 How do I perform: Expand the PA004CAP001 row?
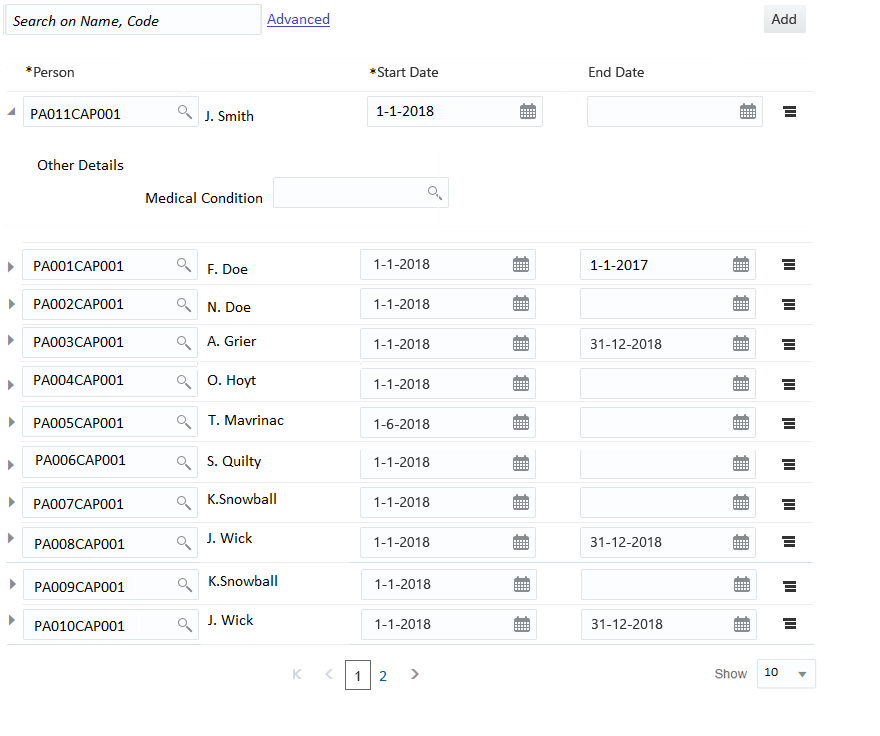pos(11,385)
